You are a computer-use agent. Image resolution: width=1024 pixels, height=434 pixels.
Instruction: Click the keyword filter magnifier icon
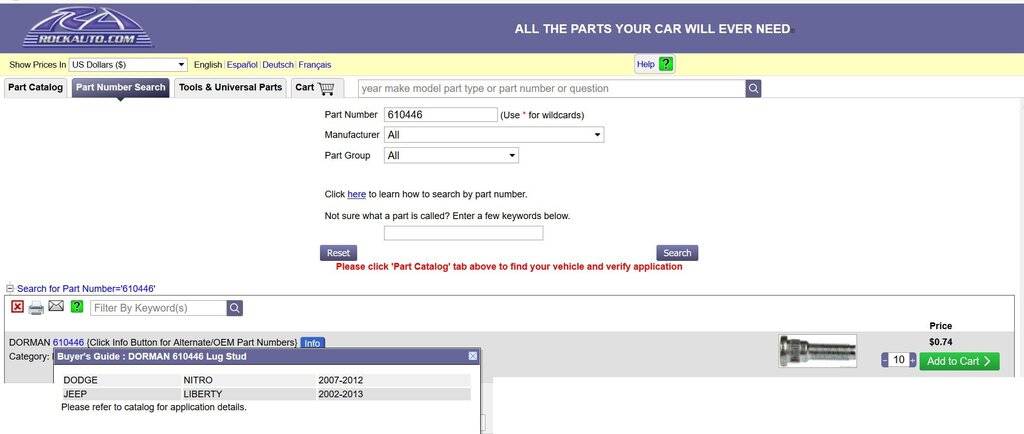[234, 308]
